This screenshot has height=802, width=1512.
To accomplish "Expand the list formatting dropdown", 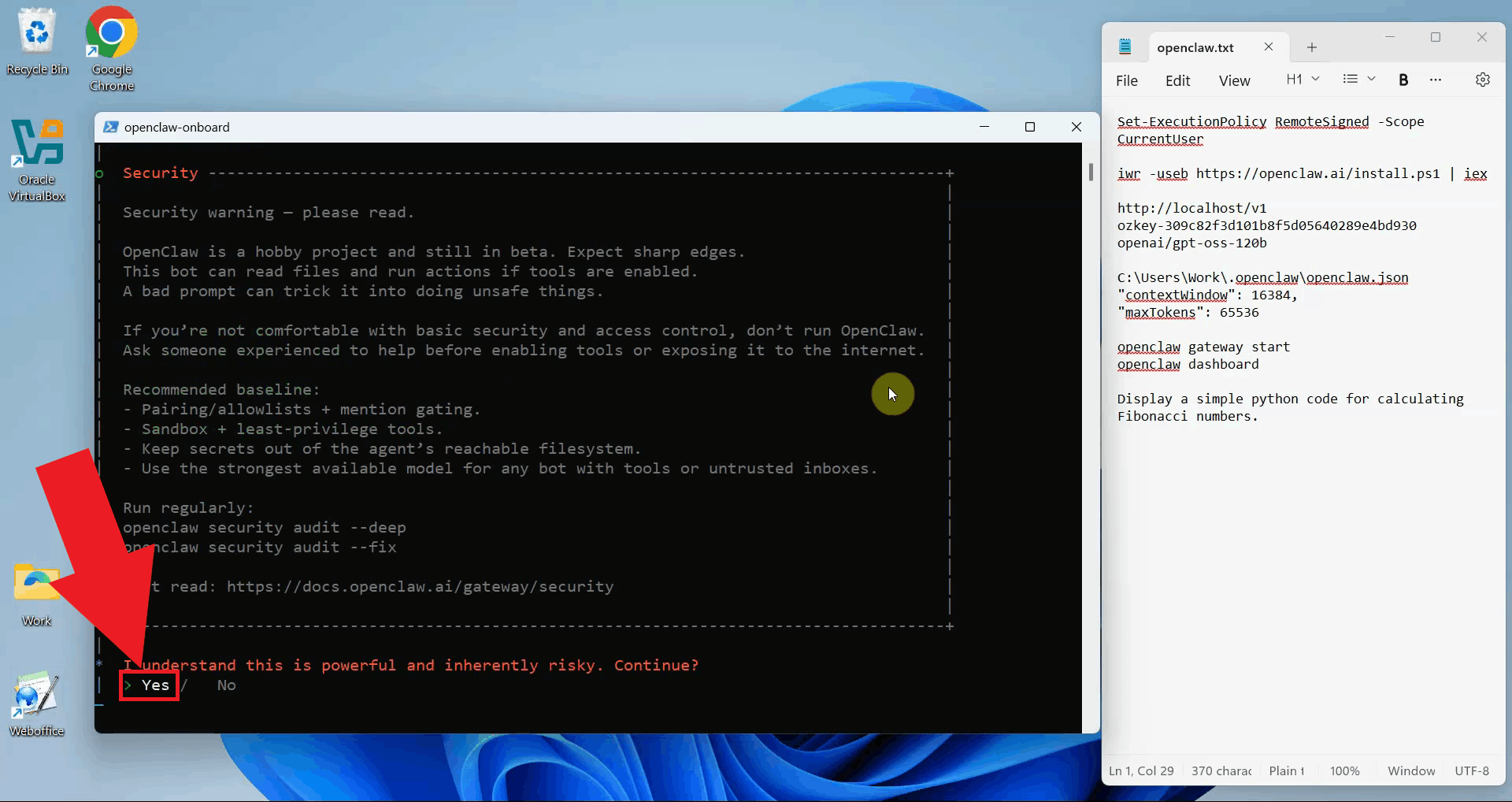I will point(1358,80).
